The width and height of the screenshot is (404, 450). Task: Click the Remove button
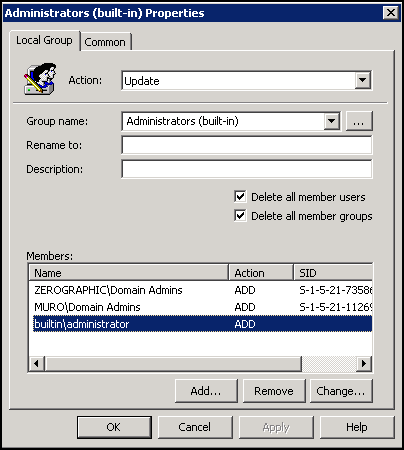(x=274, y=391)
